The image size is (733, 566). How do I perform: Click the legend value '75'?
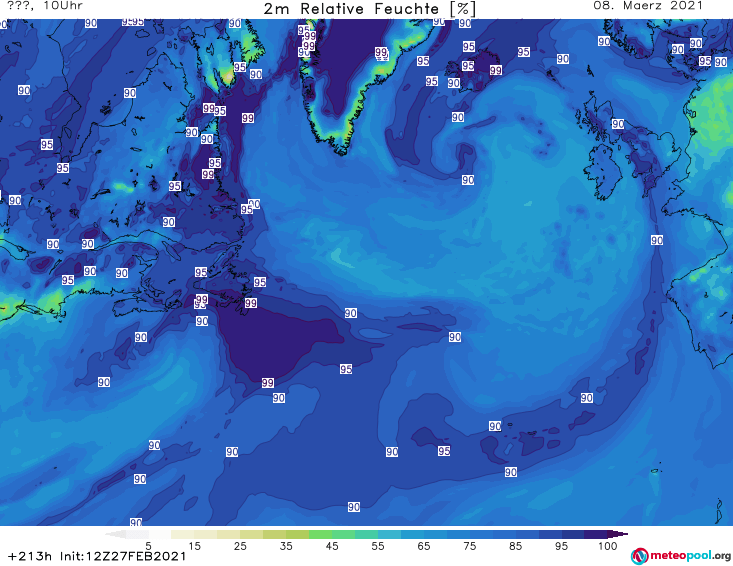point(470,546)
